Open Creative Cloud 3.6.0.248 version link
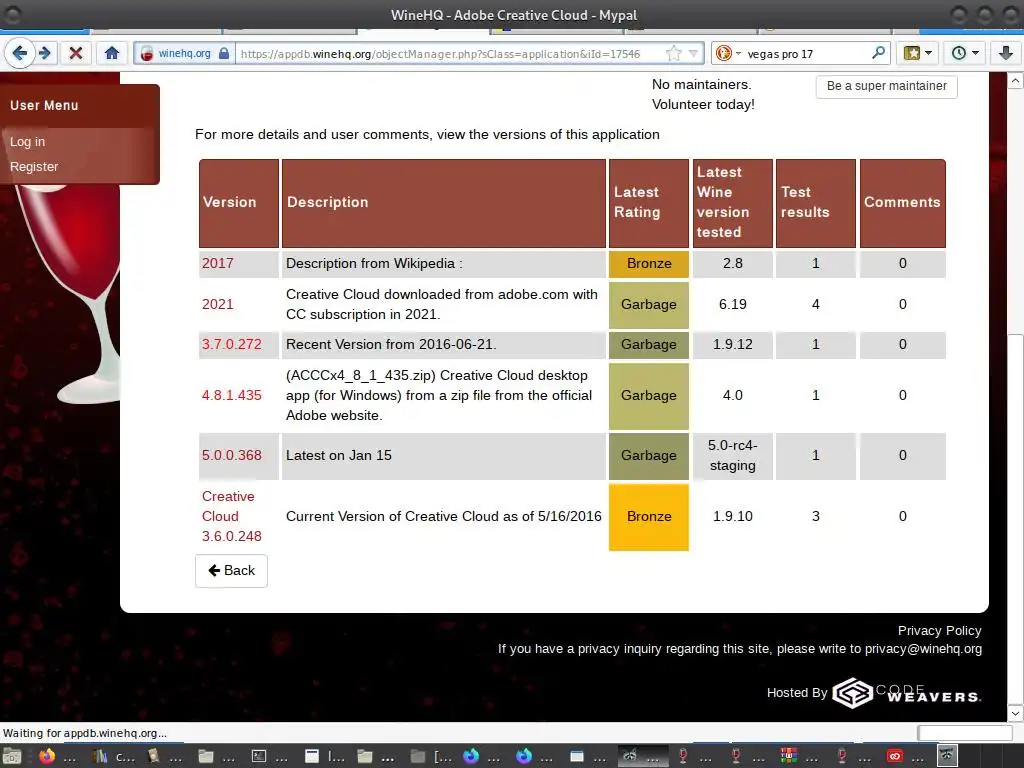The image size is (1024, 768). pyautogui.click(x=232, y=516)
